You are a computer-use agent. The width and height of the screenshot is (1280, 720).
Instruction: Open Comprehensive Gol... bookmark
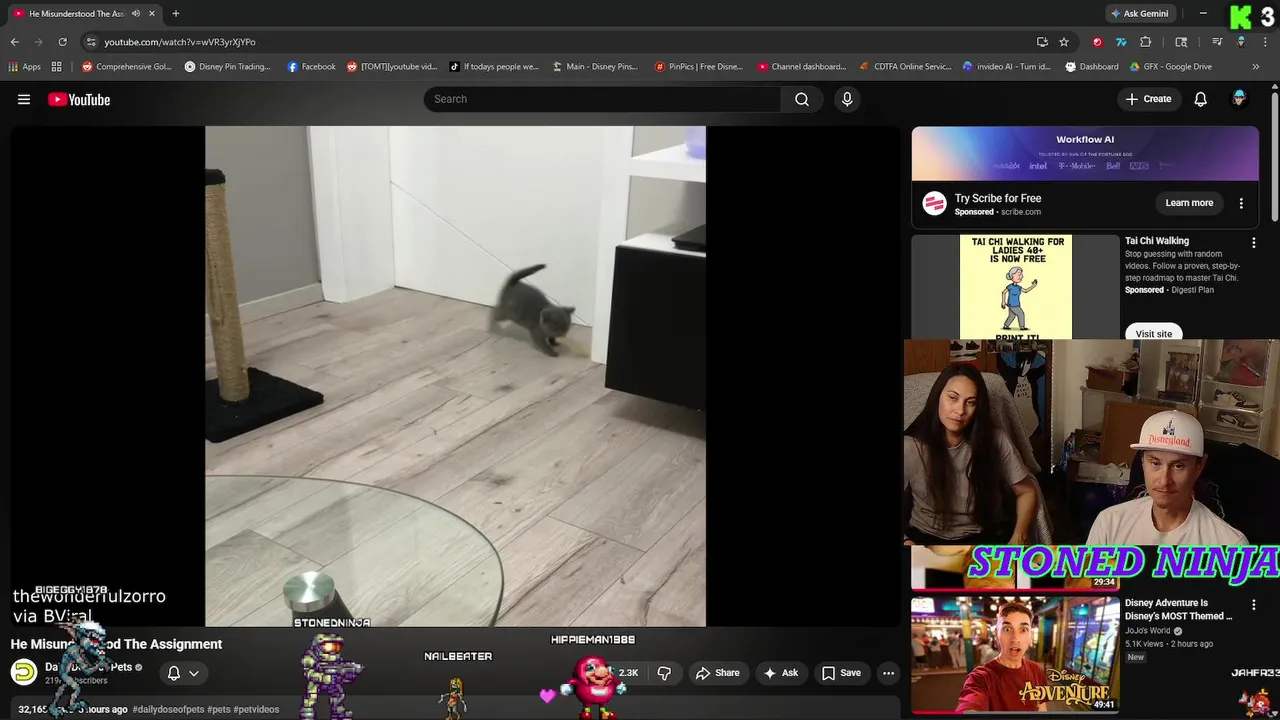[x=127, y=67]
